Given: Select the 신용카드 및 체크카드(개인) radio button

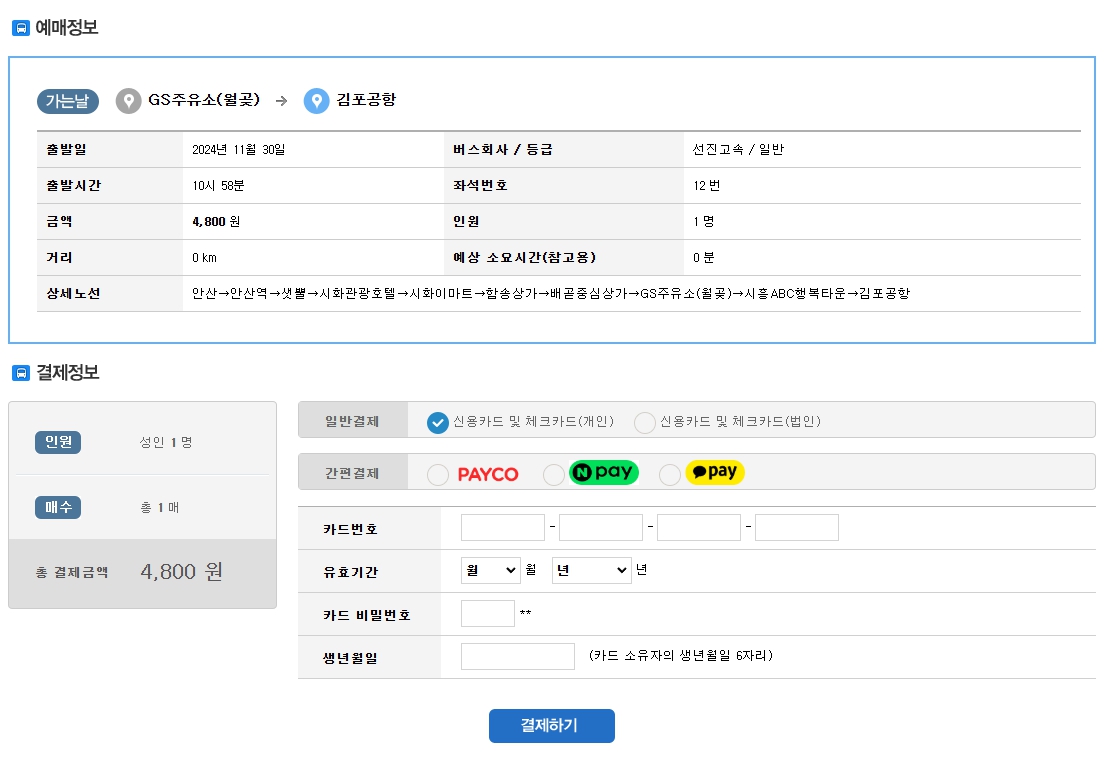Looking at the screenshot, I should click(437, 423).
